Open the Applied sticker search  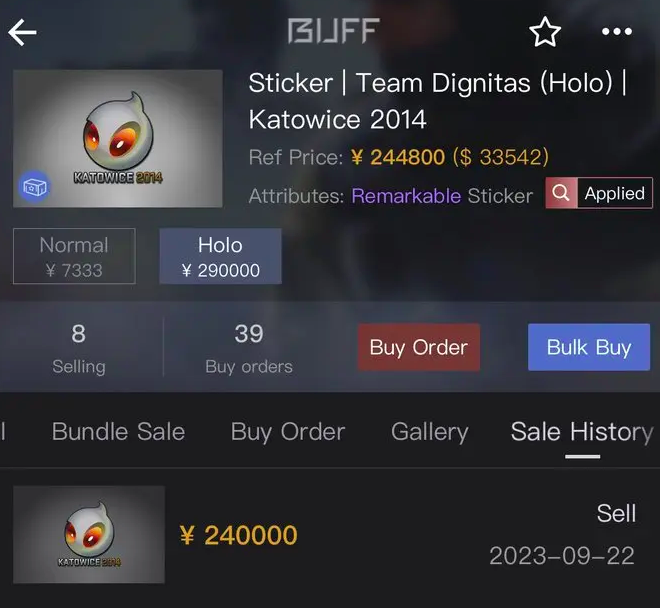pyautogui.click(x=599, y=193)
